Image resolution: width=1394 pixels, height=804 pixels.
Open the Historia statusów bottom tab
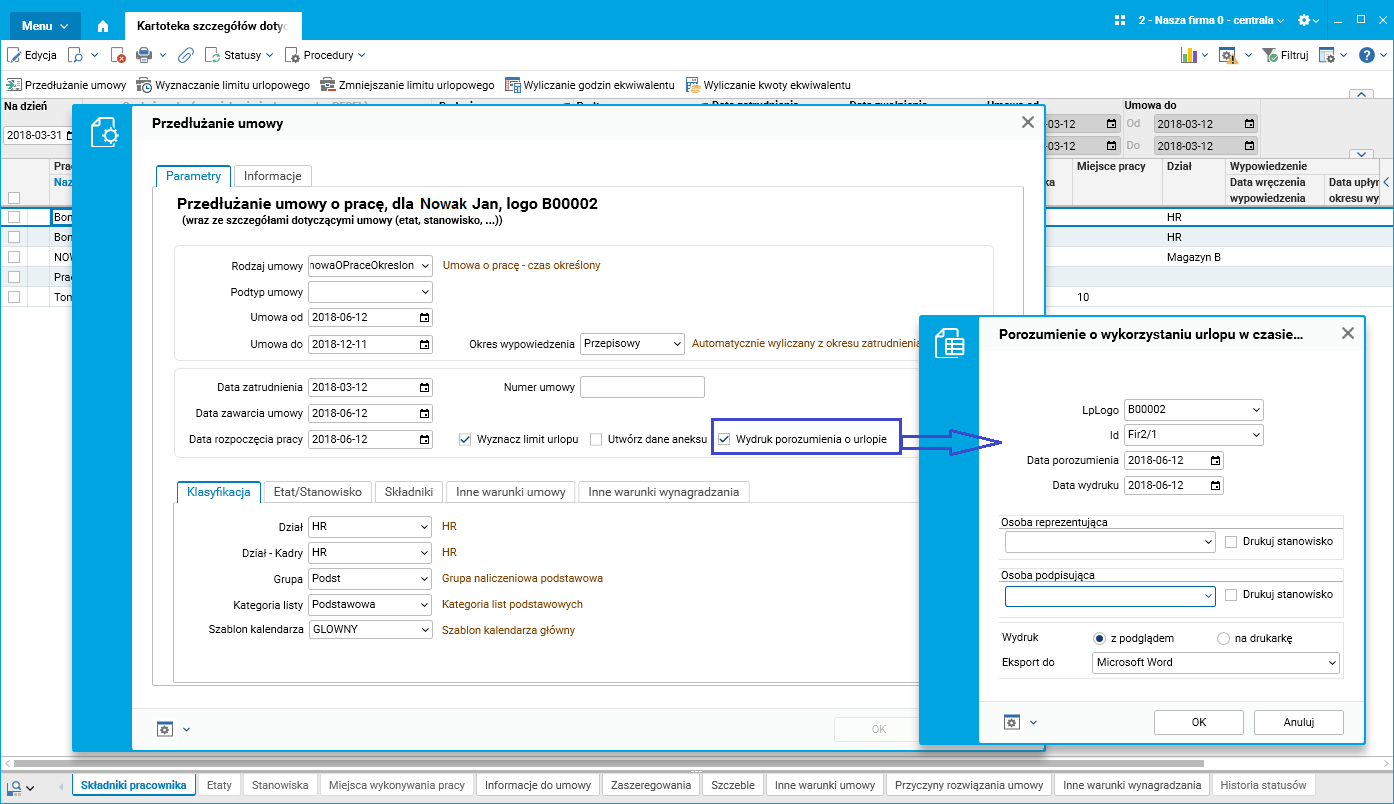tap(1264, 785)
